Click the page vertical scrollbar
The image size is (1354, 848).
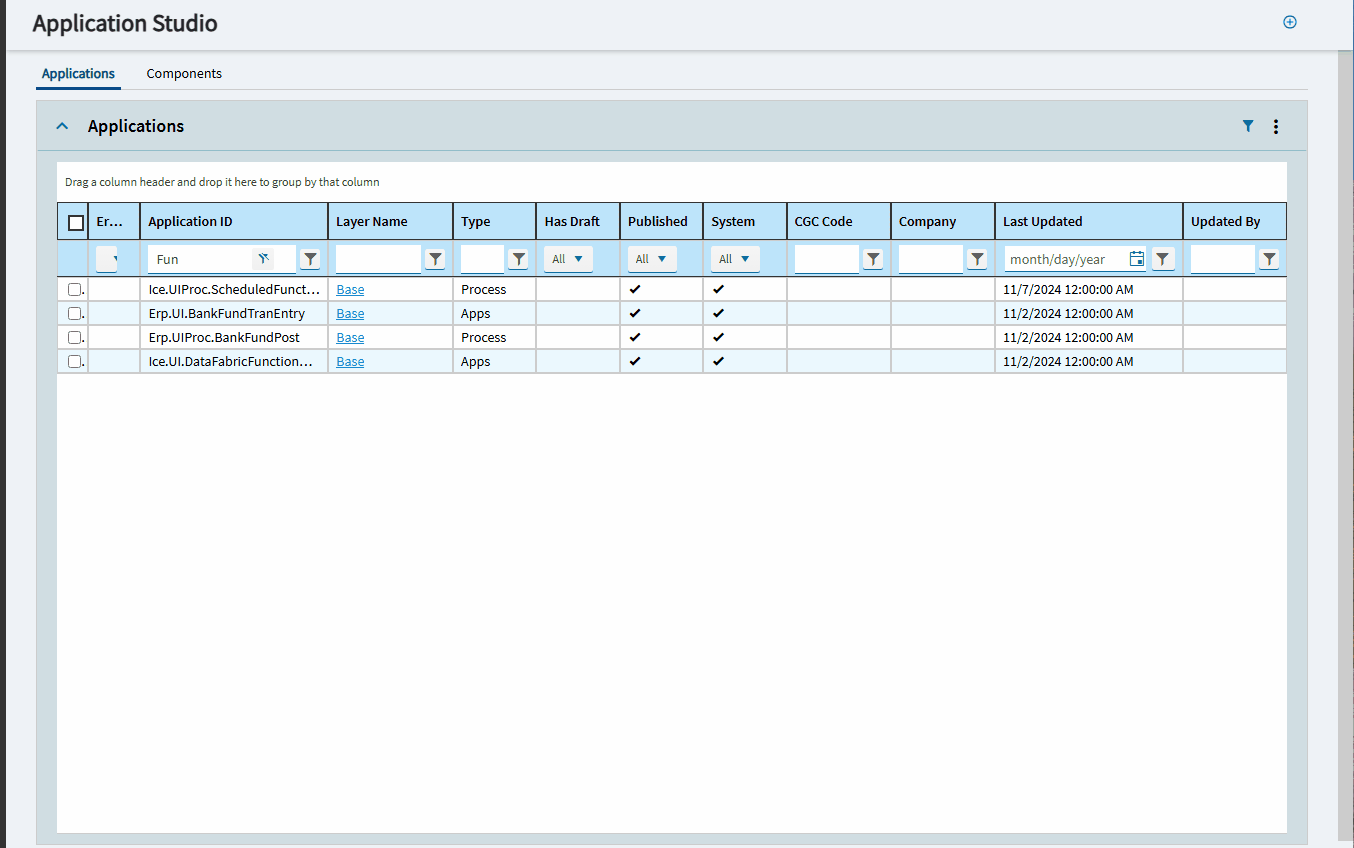click(1346, 445)
